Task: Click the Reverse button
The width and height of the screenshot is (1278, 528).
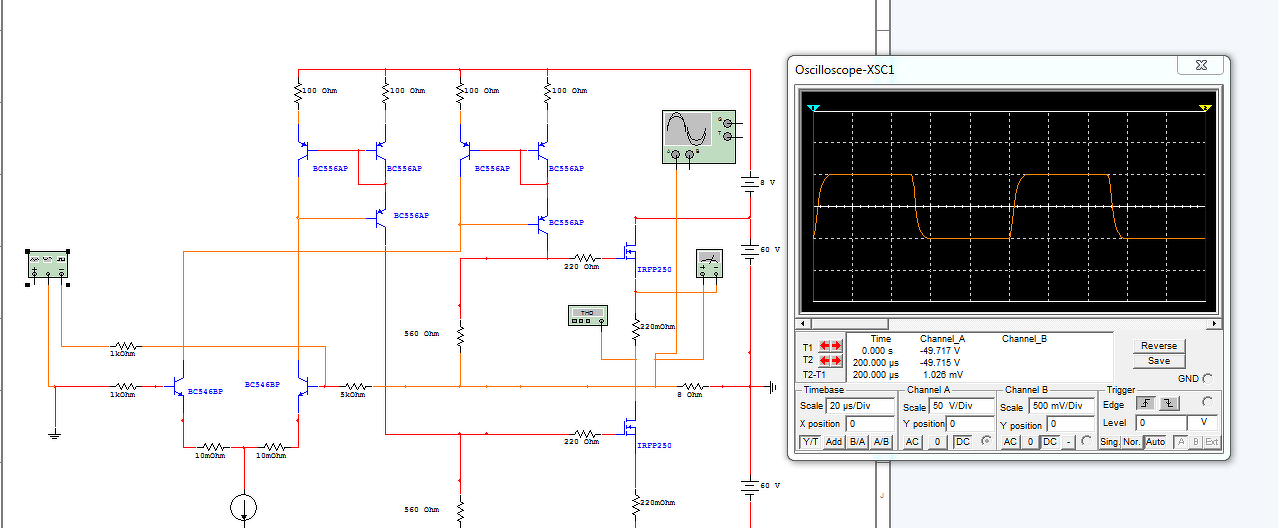Action: click(x=1159, y=346)
